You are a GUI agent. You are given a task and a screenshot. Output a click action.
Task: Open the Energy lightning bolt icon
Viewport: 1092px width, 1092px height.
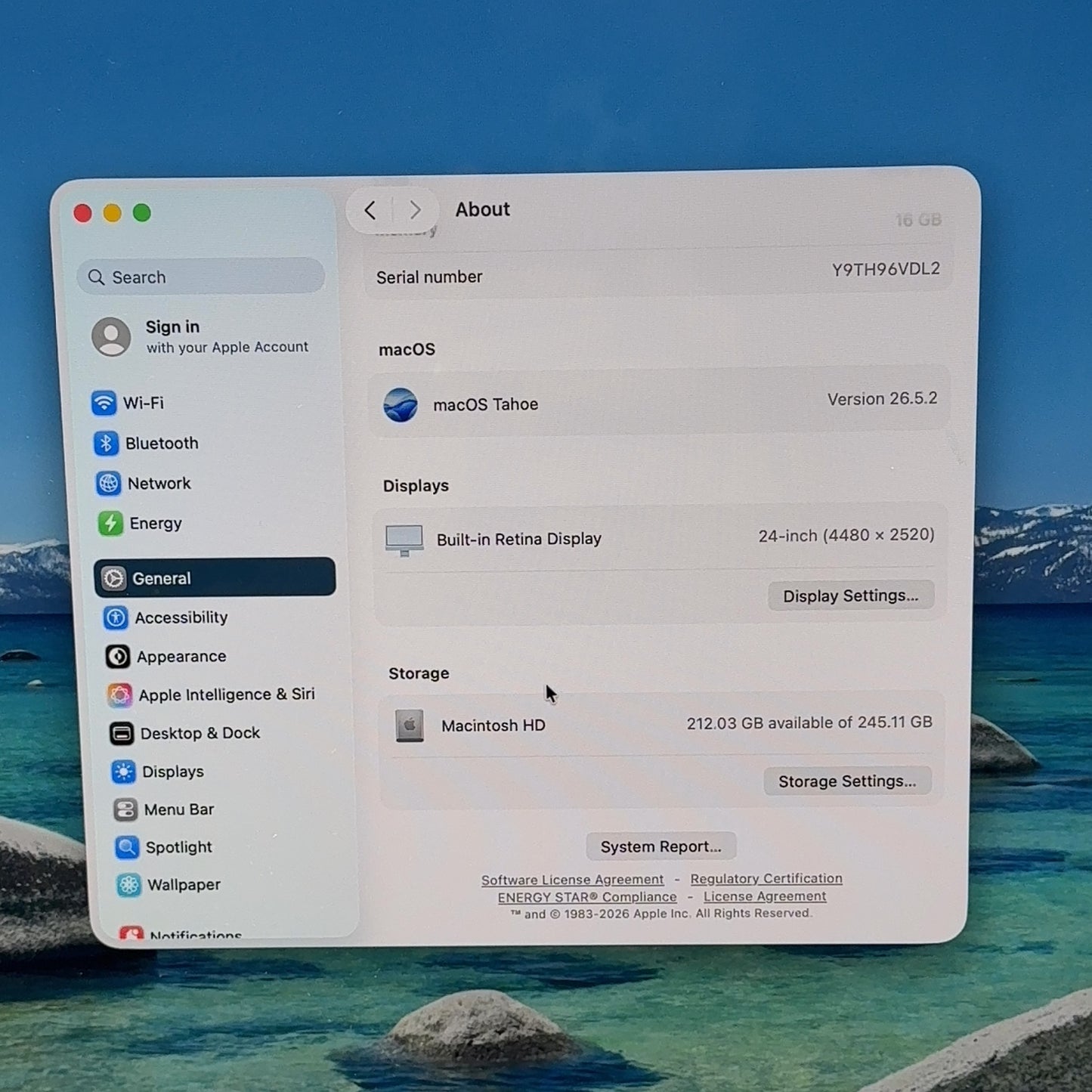point(110,523)
